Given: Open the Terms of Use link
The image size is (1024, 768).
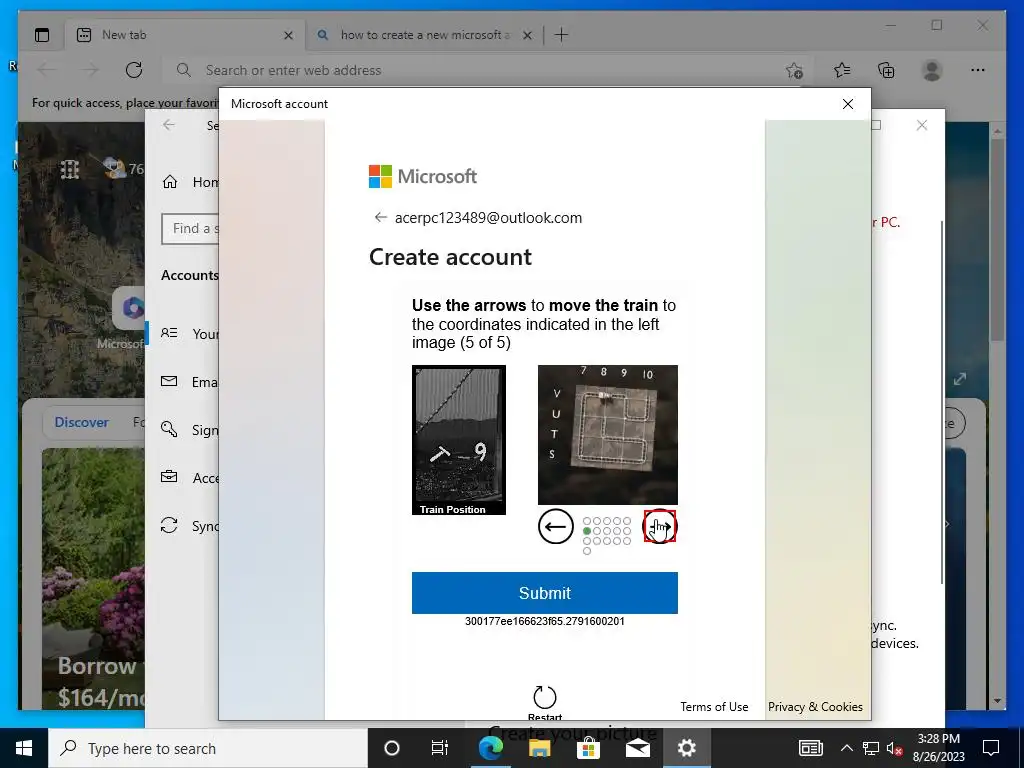Looking at the screenshot, I should [x=714, y=707].
